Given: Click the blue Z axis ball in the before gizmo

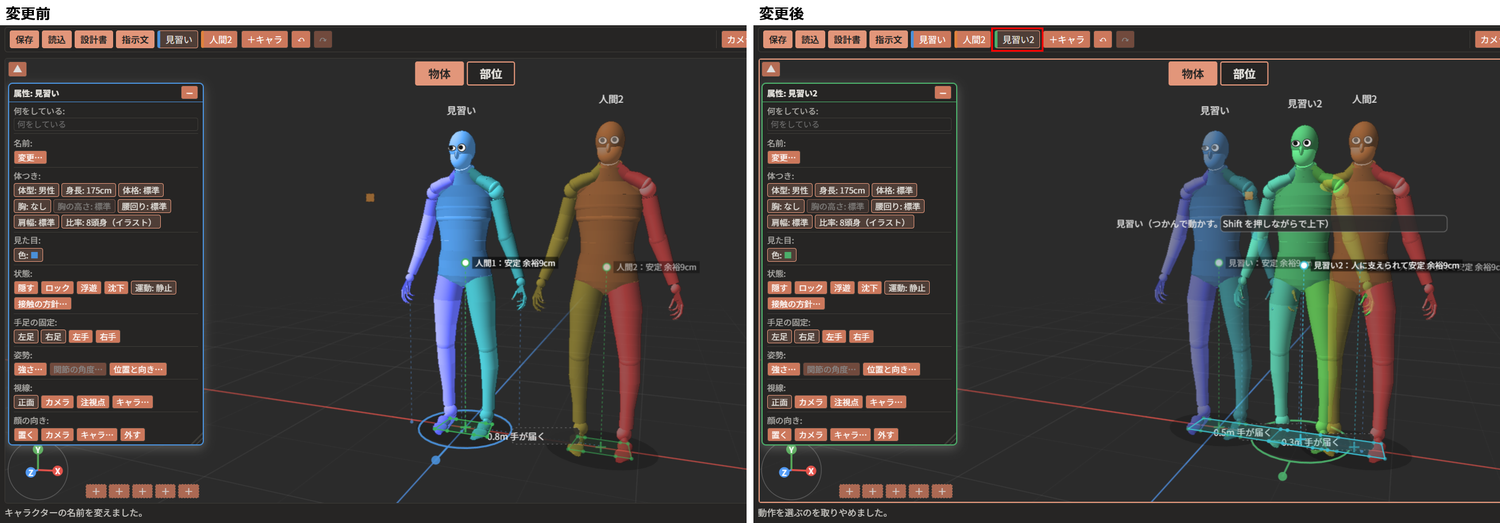Looking at the screenshot, I should [x=31, y=472].
